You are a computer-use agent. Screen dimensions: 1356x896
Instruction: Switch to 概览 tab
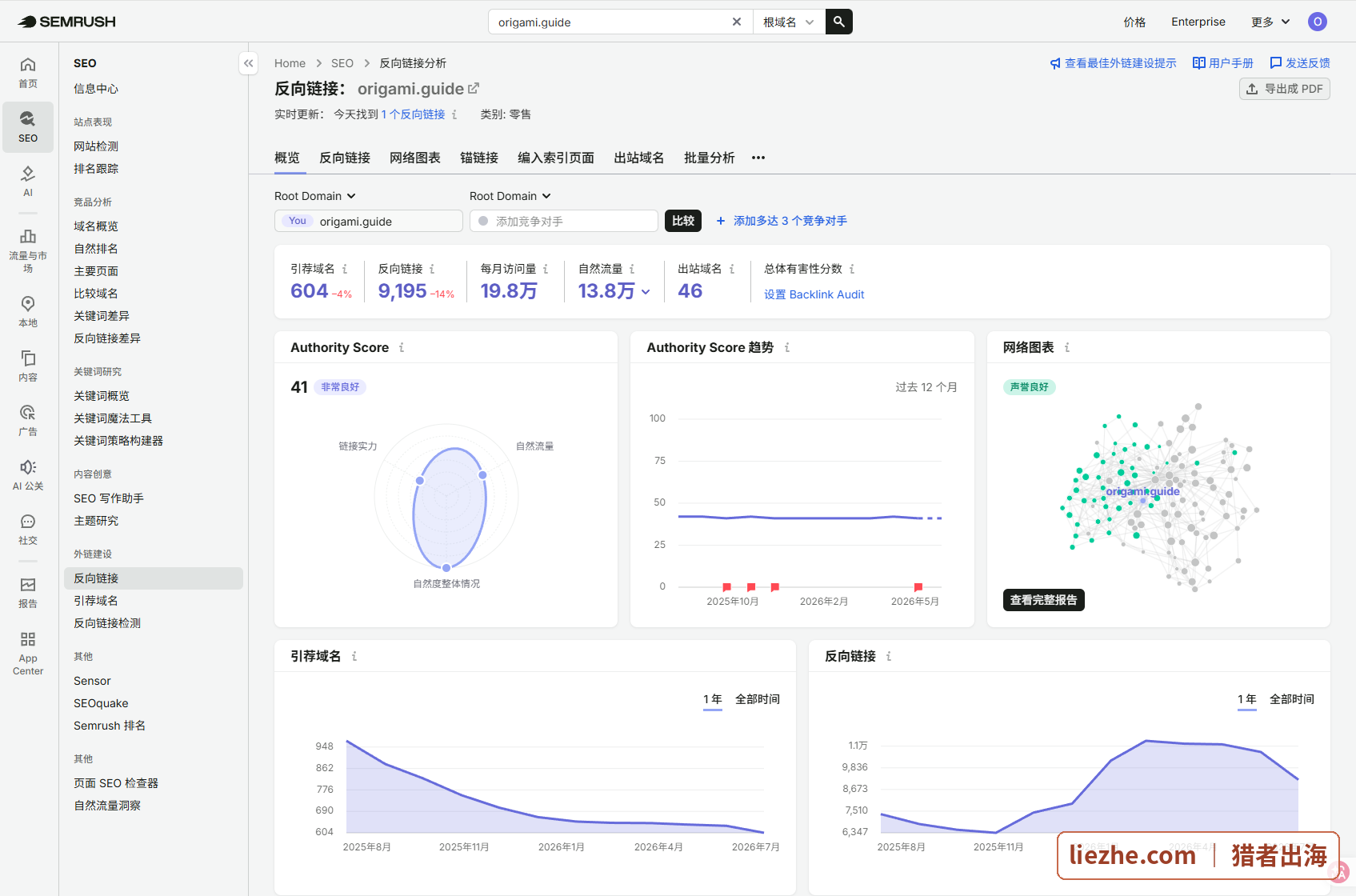[287, 158]
